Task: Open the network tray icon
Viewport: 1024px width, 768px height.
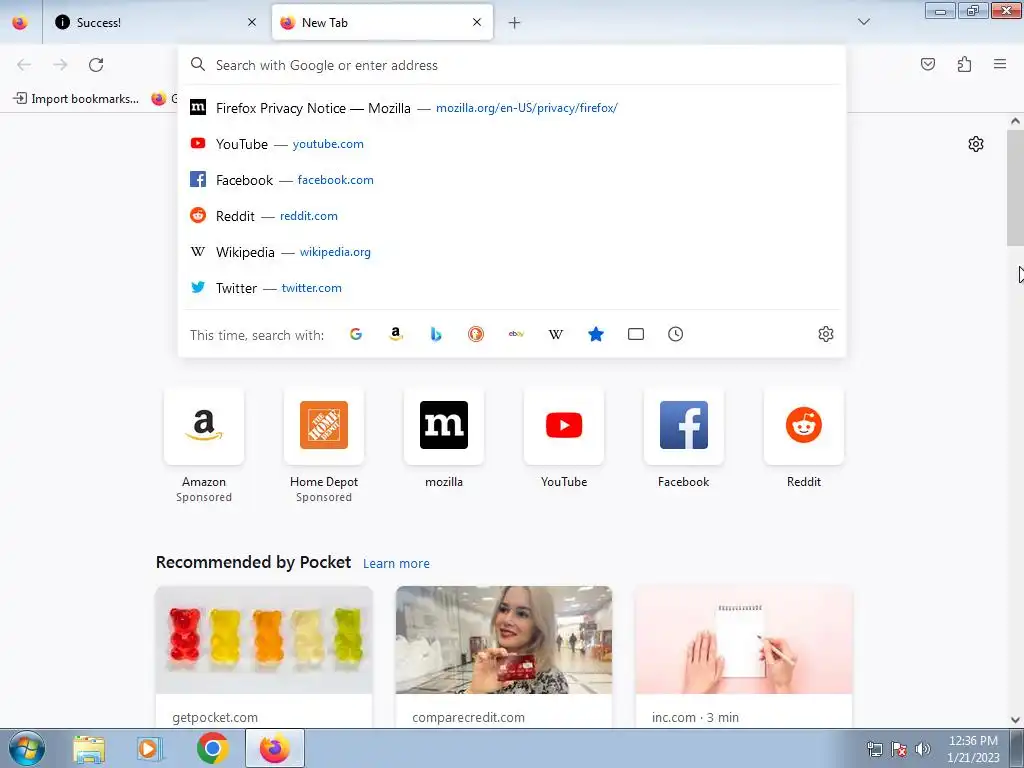Action: click(x=874, y=749)
